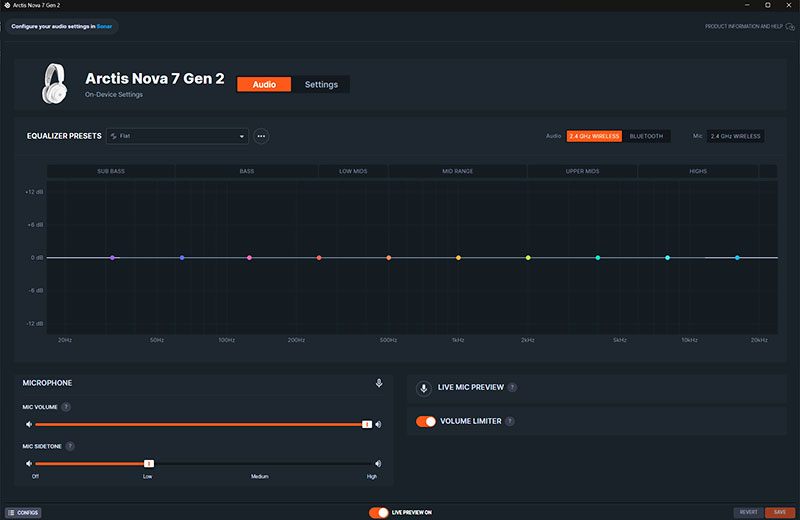Click the white headset product image

tap(54, 84)
